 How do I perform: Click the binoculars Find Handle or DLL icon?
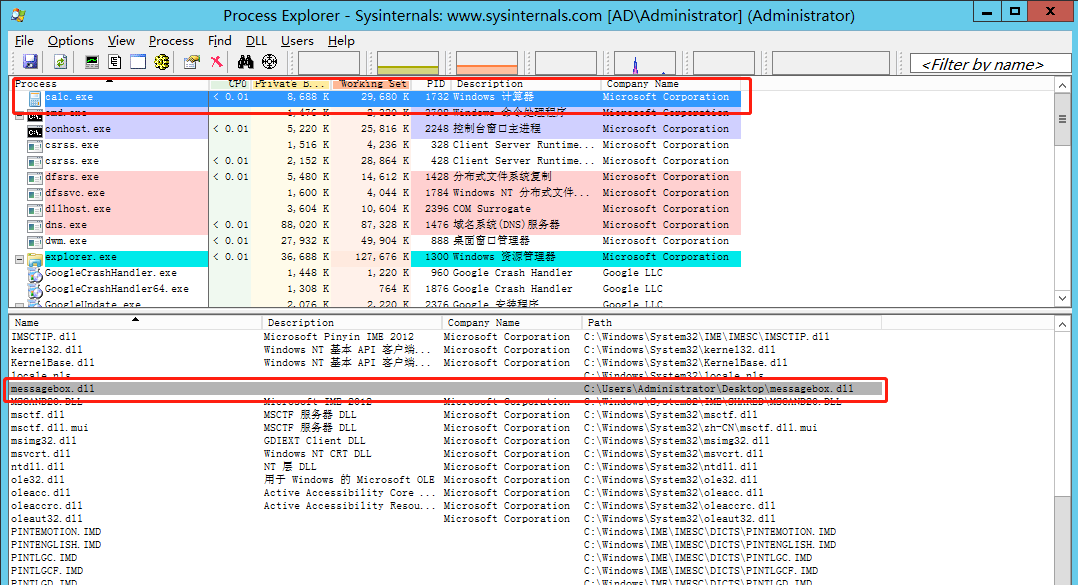[245, 62]
